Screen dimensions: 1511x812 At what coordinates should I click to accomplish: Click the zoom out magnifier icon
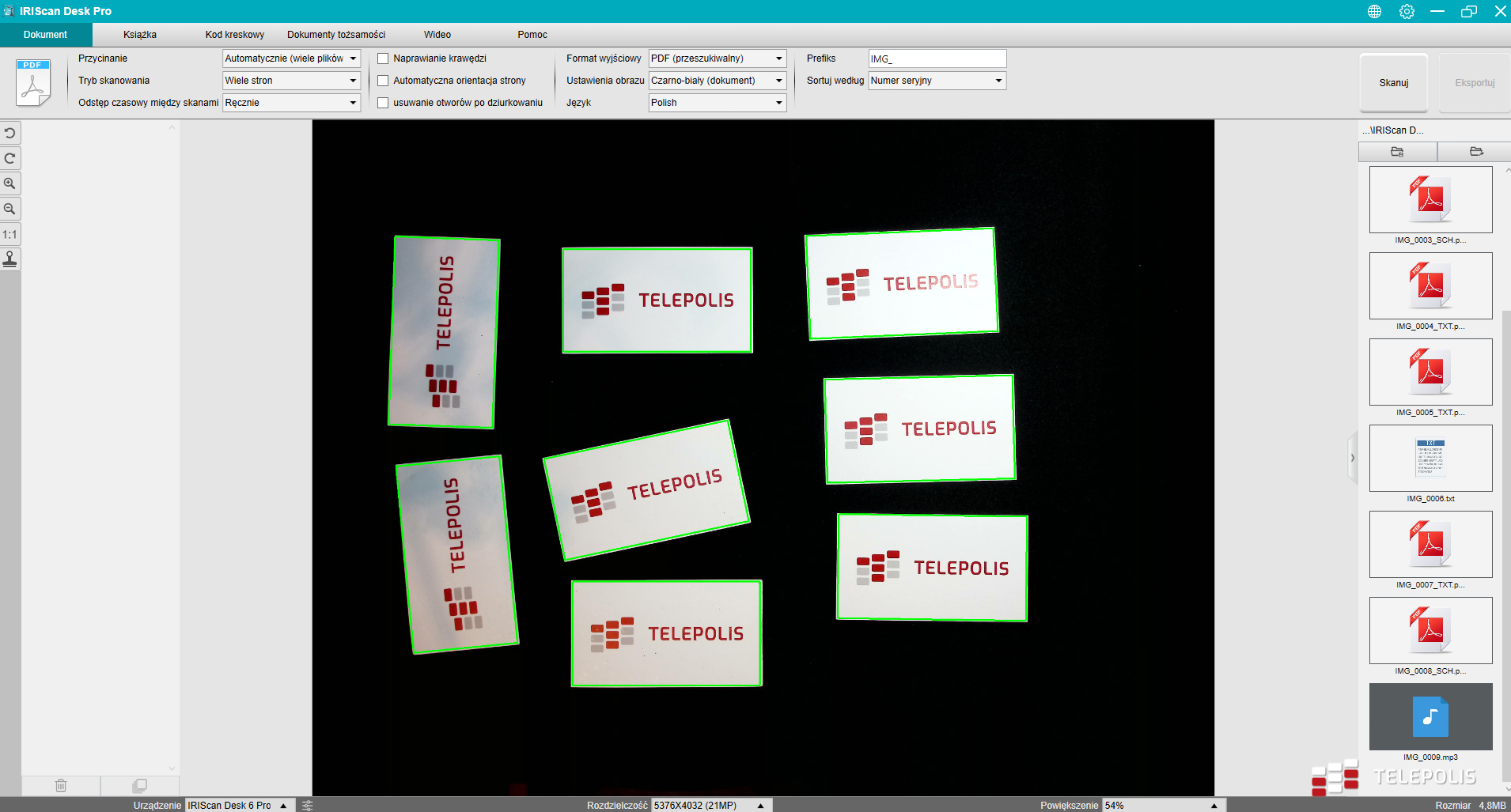click(9, 209)
